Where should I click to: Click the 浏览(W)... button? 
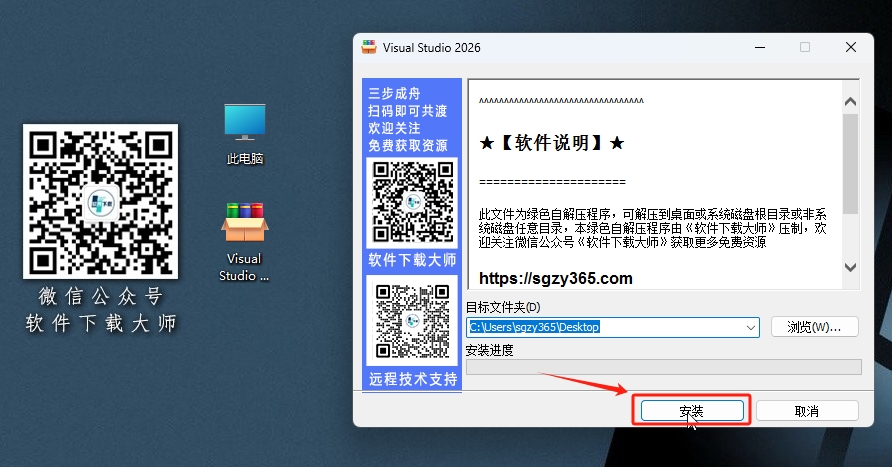(x=814, y=327)
